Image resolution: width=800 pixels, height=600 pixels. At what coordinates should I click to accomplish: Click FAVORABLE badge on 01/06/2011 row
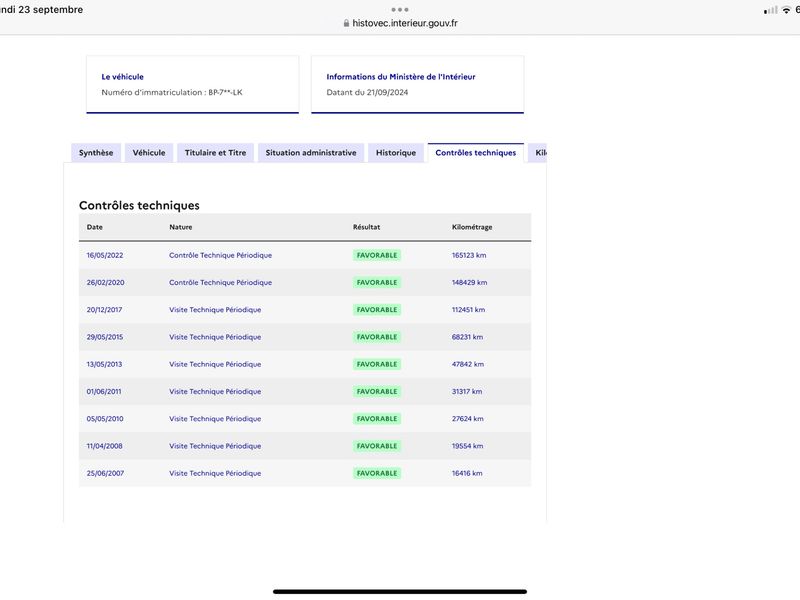[x=377, y=391]
